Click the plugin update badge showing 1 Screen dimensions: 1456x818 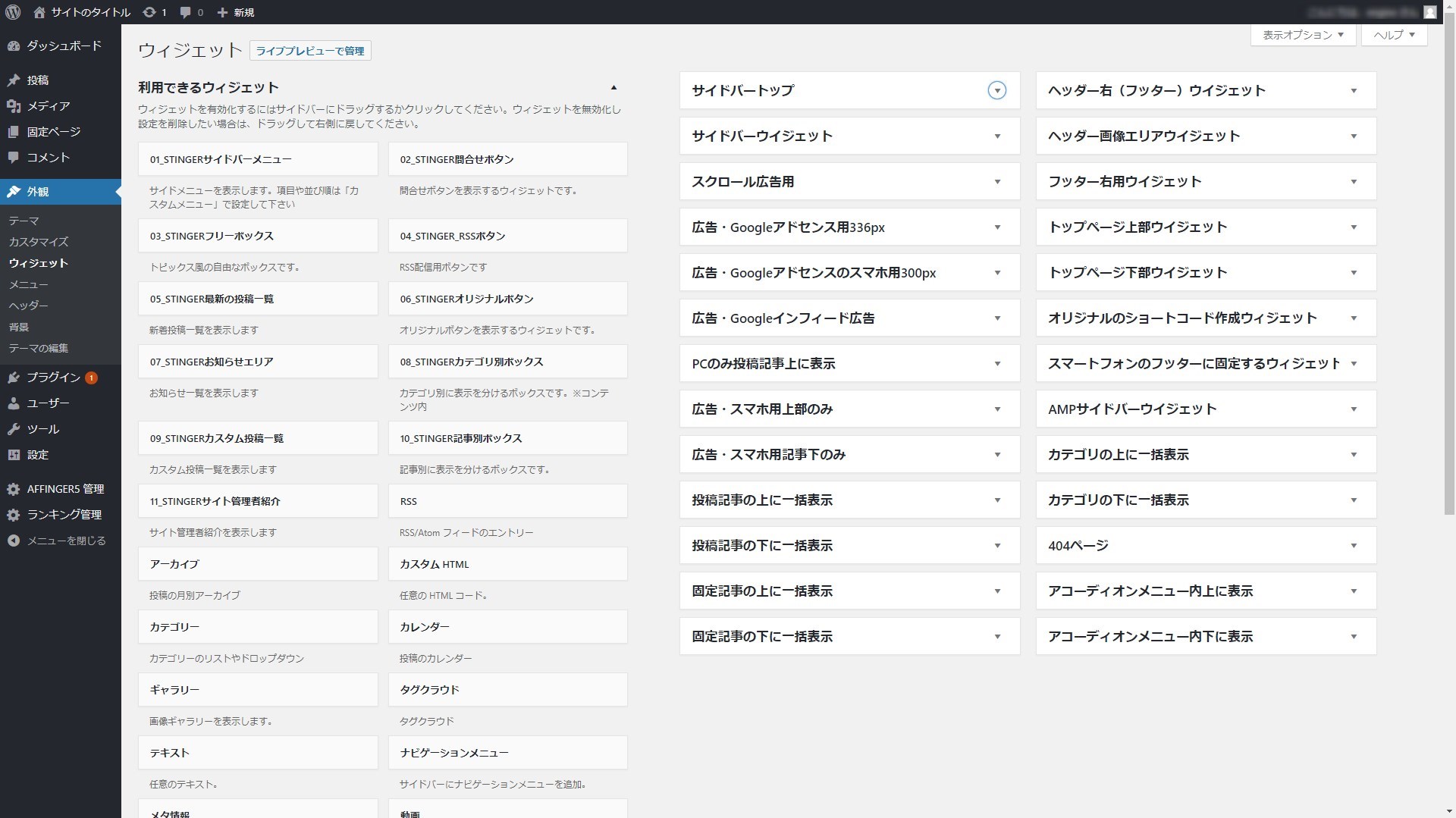tap(91, 378)
